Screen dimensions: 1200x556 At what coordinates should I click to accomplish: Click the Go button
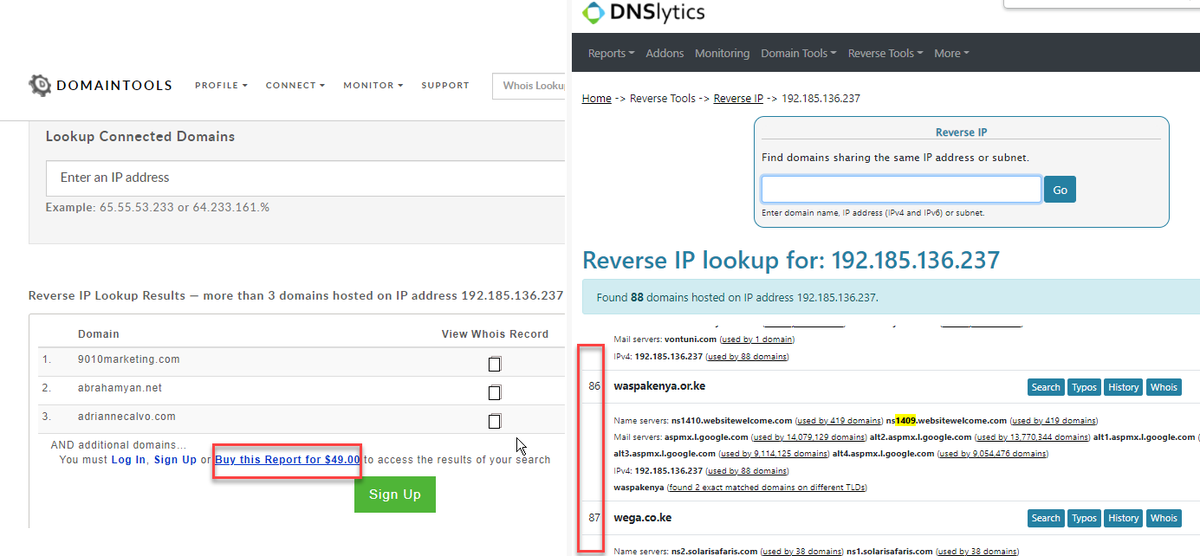[x=1060, y=189]
